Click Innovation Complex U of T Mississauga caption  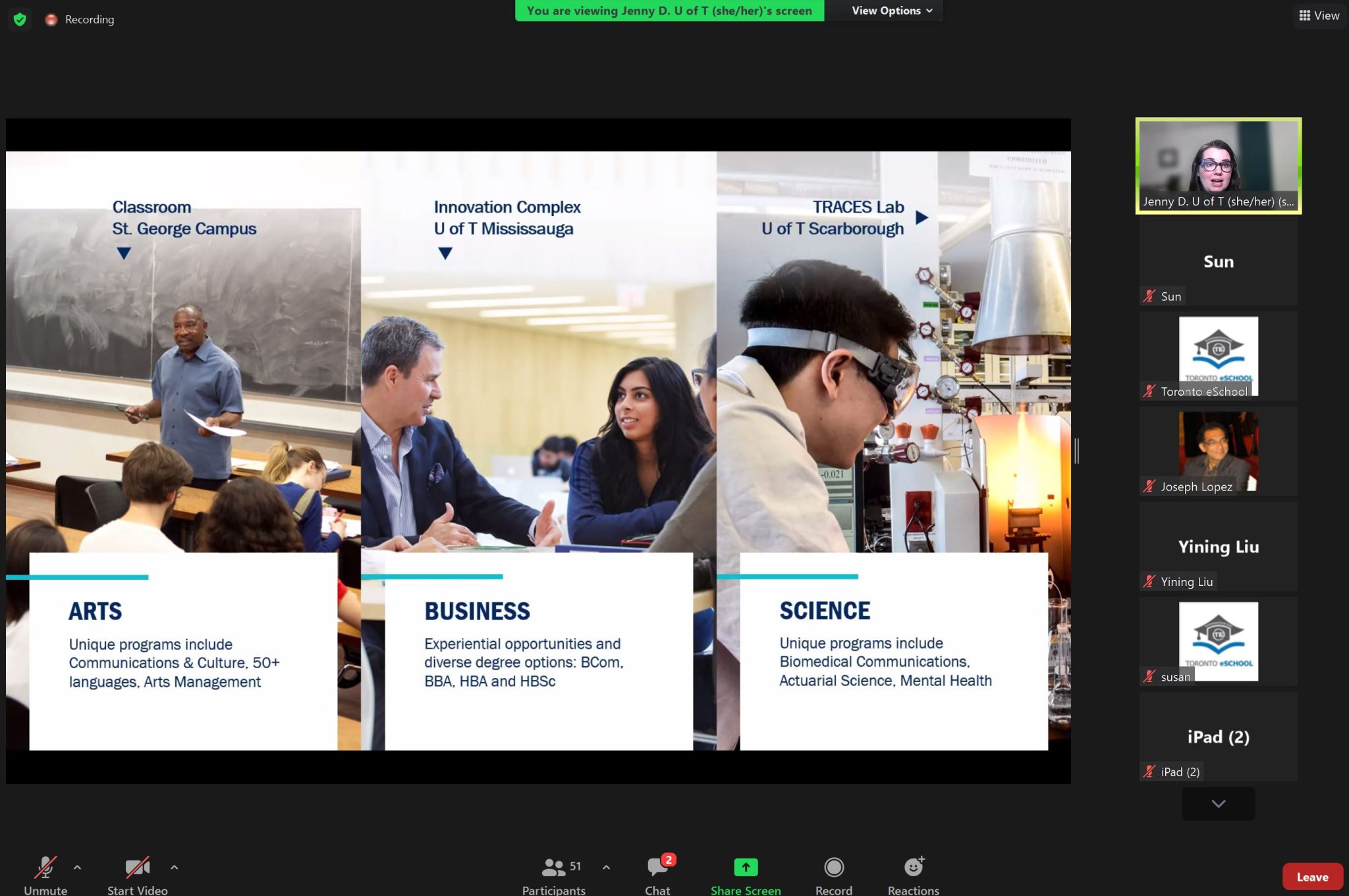pyautogui.click(x=507, y=218)
